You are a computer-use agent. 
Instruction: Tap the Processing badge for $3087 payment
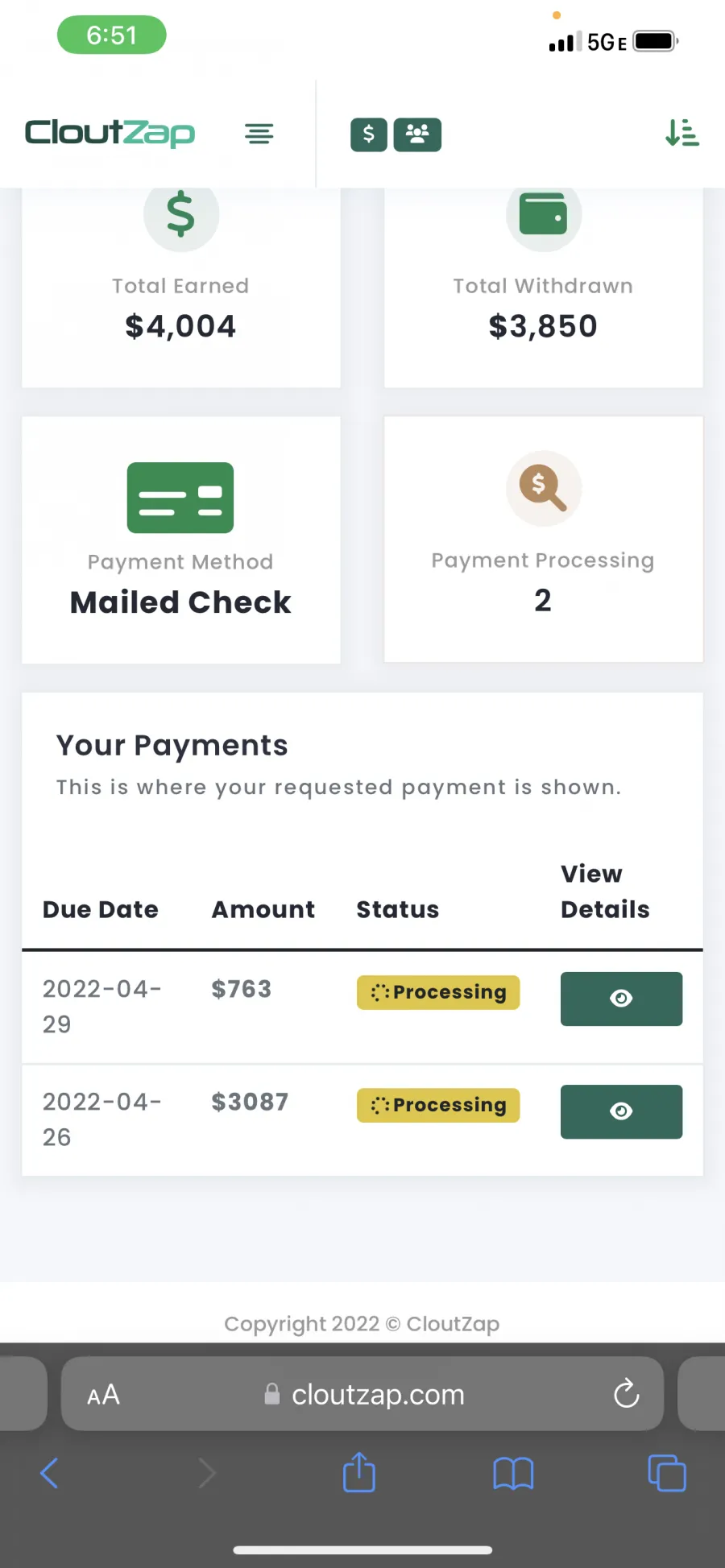438,1105
